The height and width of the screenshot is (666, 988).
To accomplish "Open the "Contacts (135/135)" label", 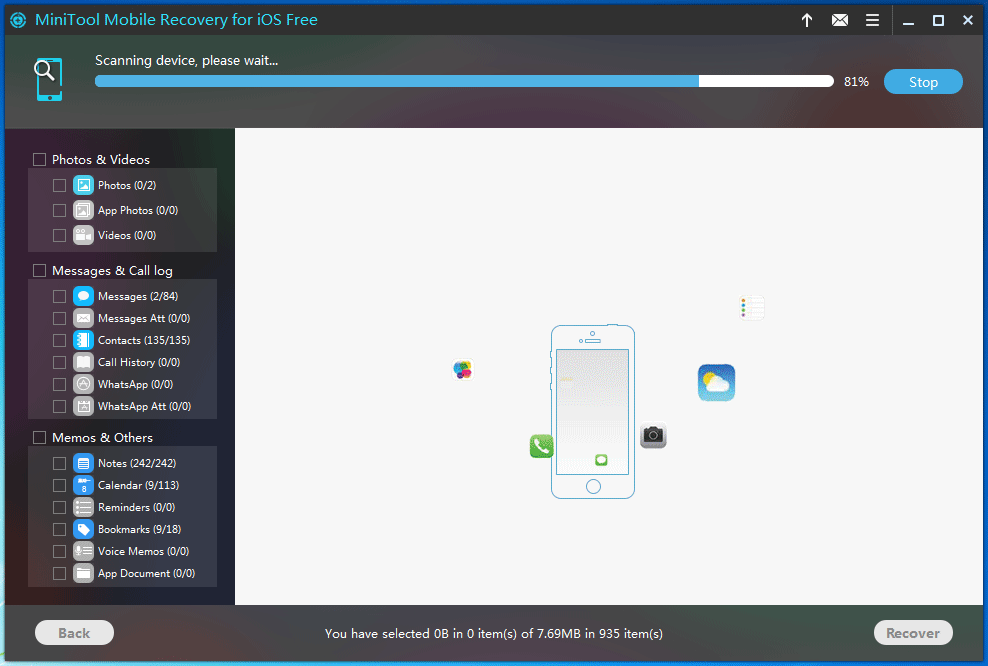I will [x=144, y=340].
